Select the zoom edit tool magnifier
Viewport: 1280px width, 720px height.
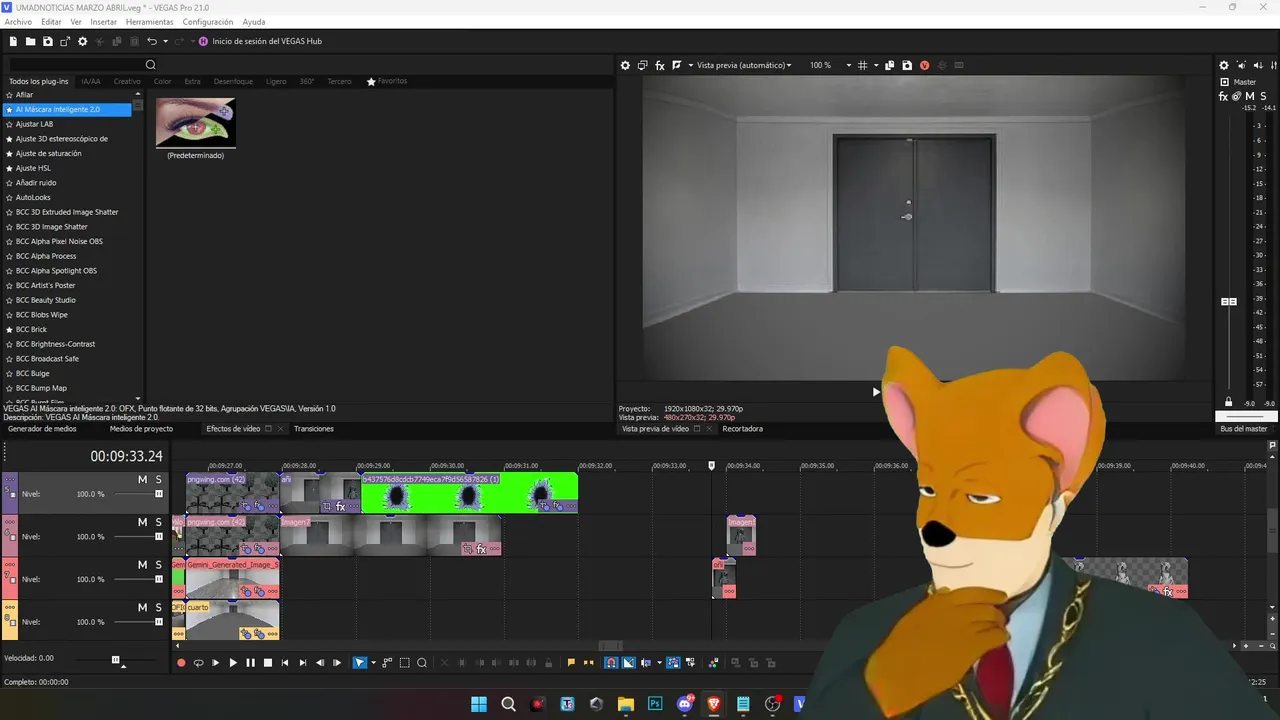pyautogui.click(x=422, y=662)
